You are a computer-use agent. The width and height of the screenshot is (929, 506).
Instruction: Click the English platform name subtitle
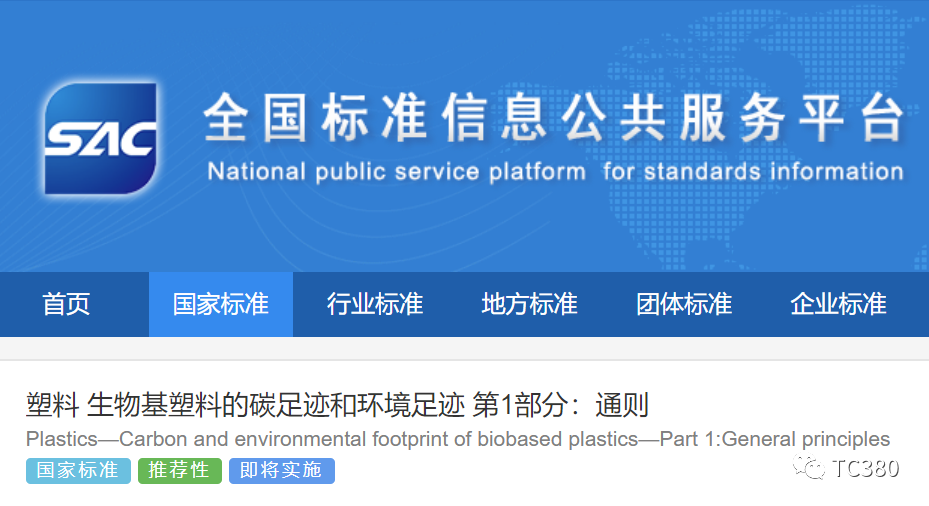[555, 172]
